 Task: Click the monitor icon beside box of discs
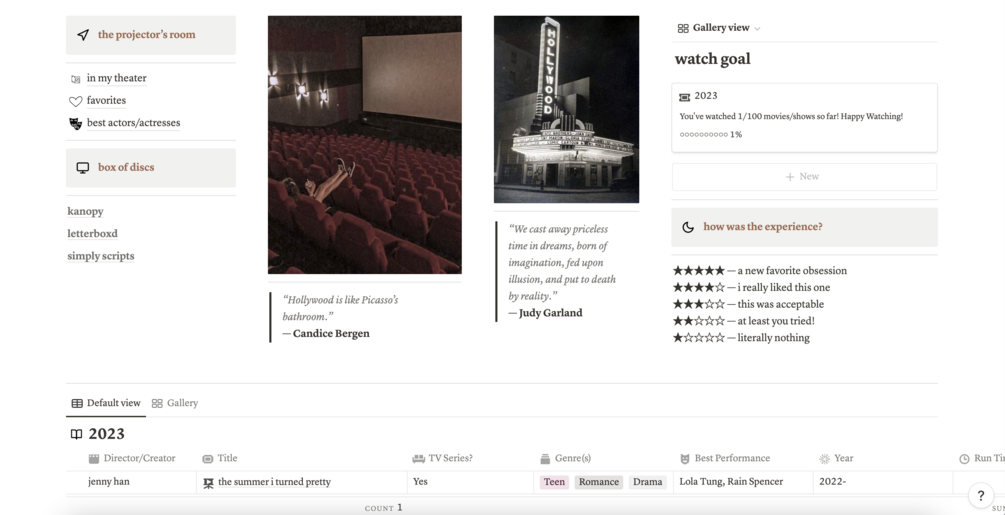83,168
